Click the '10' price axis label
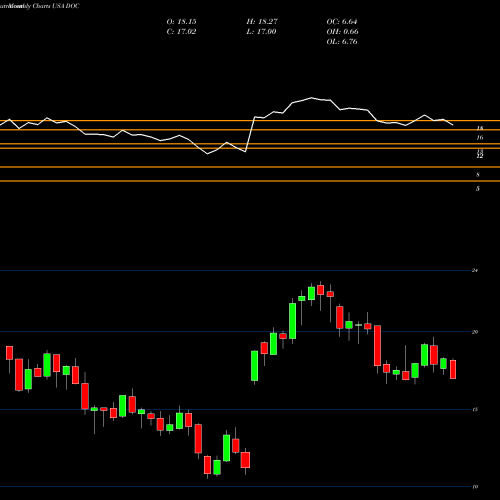The image size is (500, 500). click(x=475, y=487)
